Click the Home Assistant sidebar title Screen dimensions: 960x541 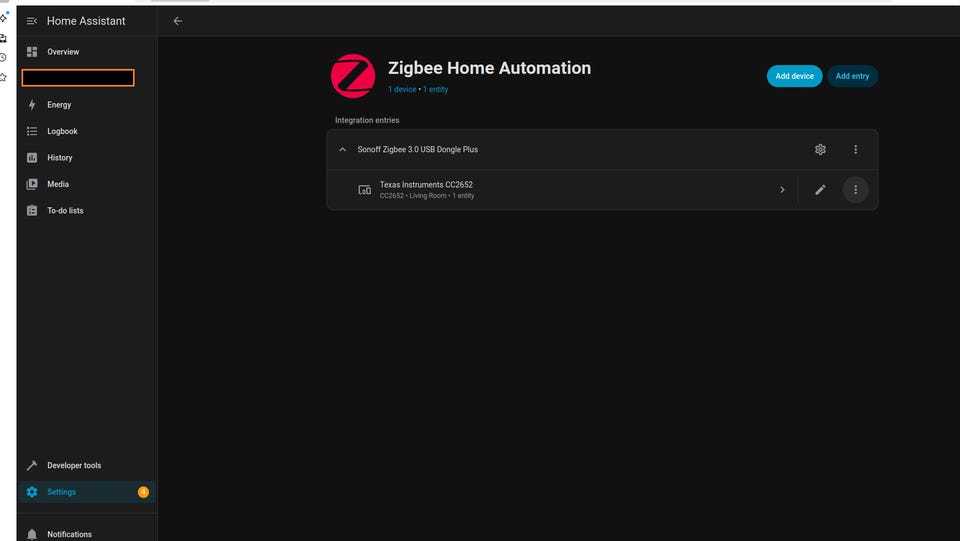86,21
